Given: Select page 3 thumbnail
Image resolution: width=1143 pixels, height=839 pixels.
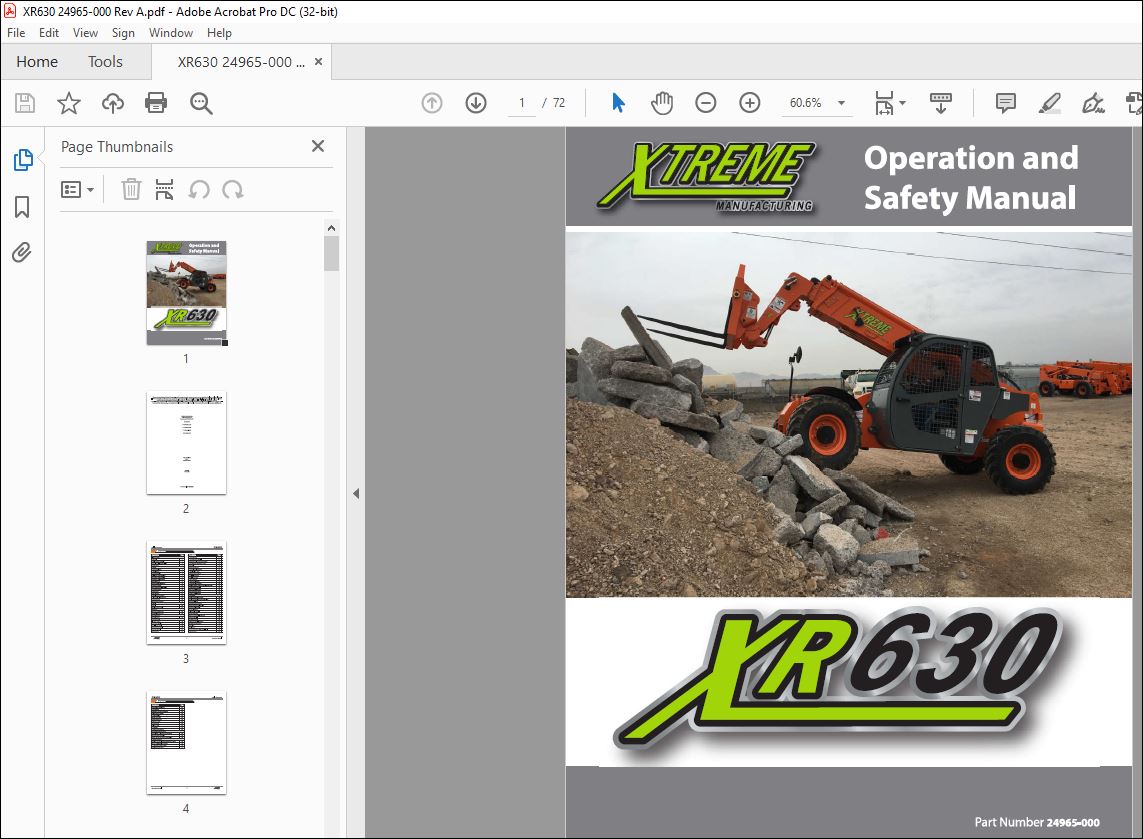Looking at the screenshot, I should pyautogui.click(x=187, y=593).
